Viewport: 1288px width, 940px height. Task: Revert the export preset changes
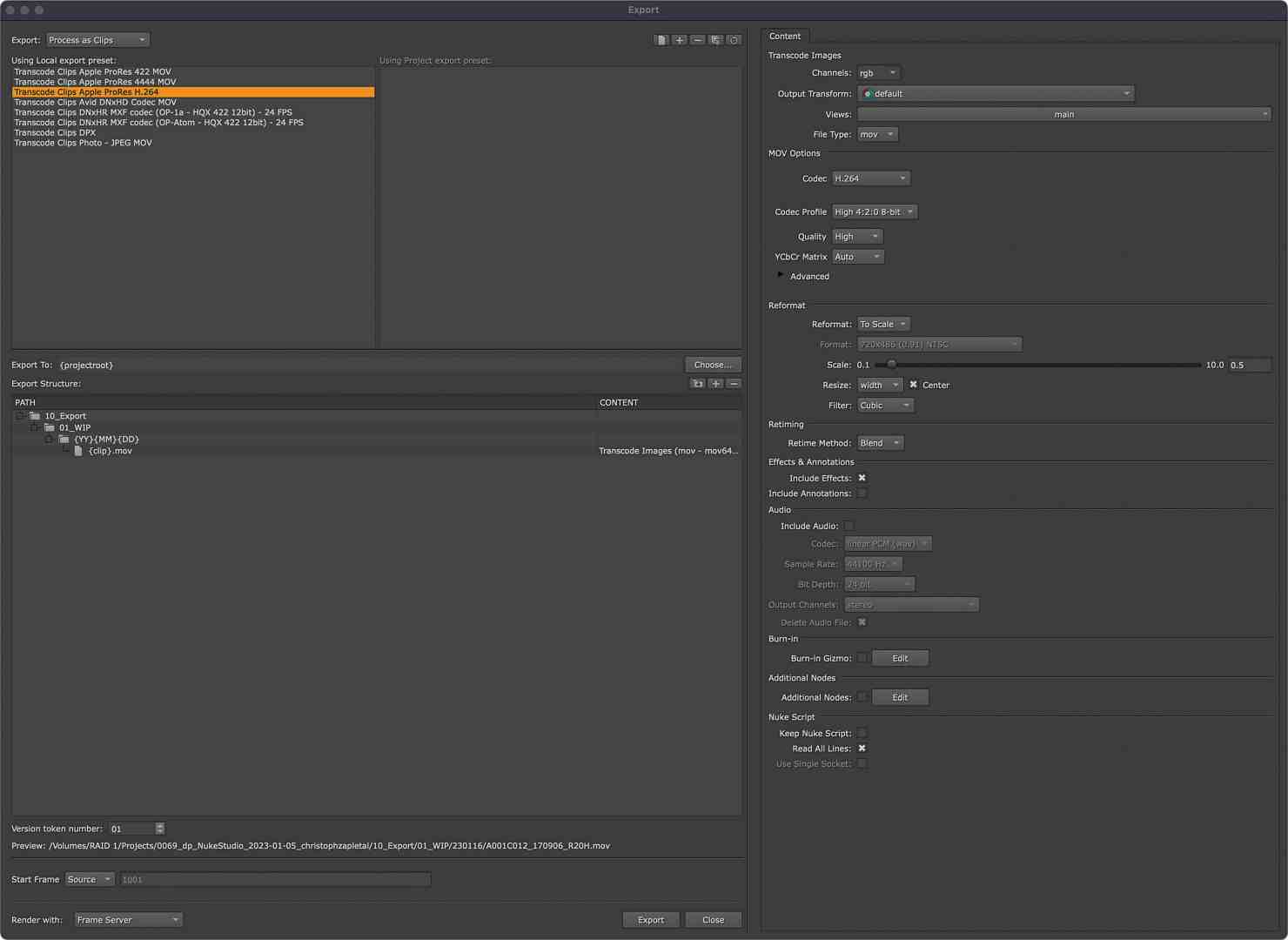(x=734, y=39)
